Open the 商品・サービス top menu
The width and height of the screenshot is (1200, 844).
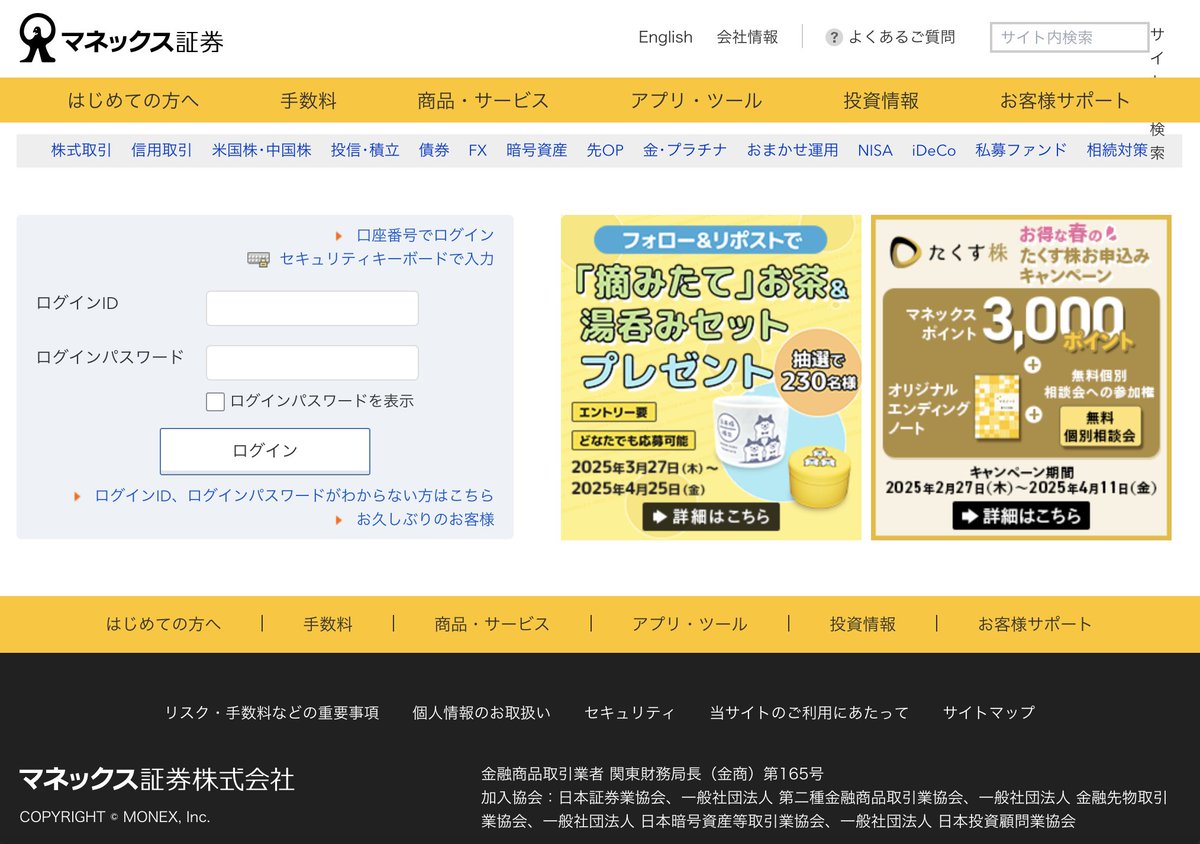[483, 100]
